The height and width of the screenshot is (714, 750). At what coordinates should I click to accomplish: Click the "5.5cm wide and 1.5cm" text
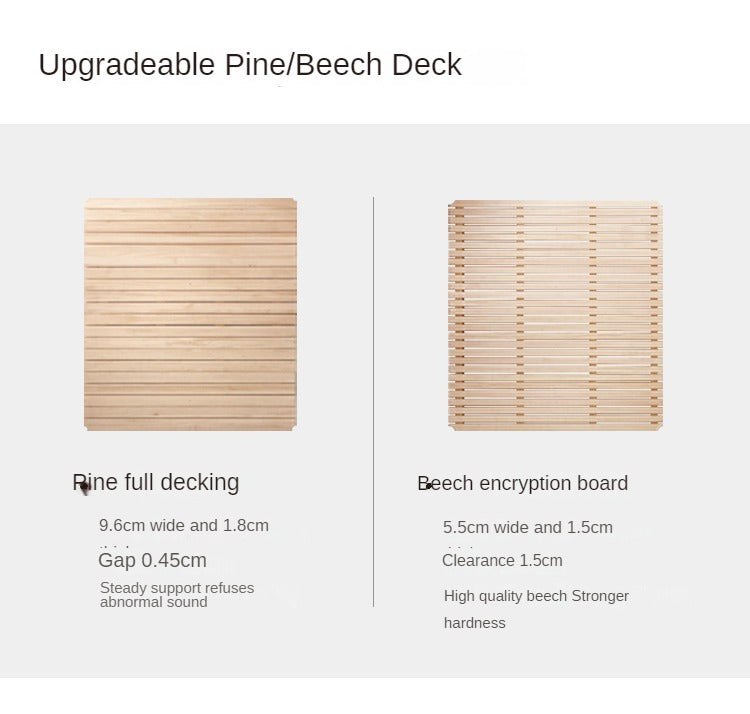pos(528,527)
